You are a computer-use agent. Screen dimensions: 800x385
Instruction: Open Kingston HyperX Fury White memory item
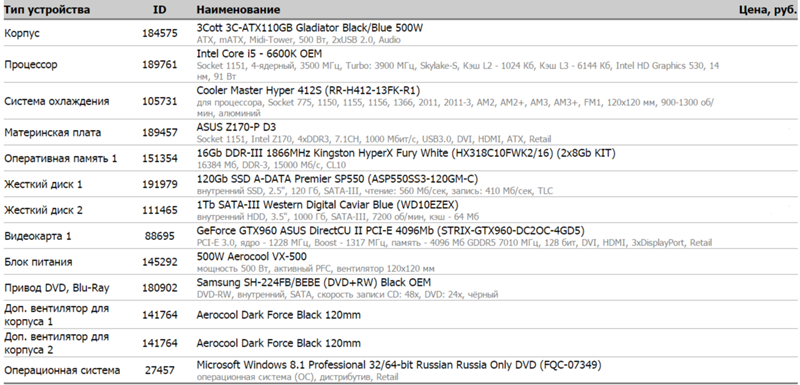[x=406, y=153]
